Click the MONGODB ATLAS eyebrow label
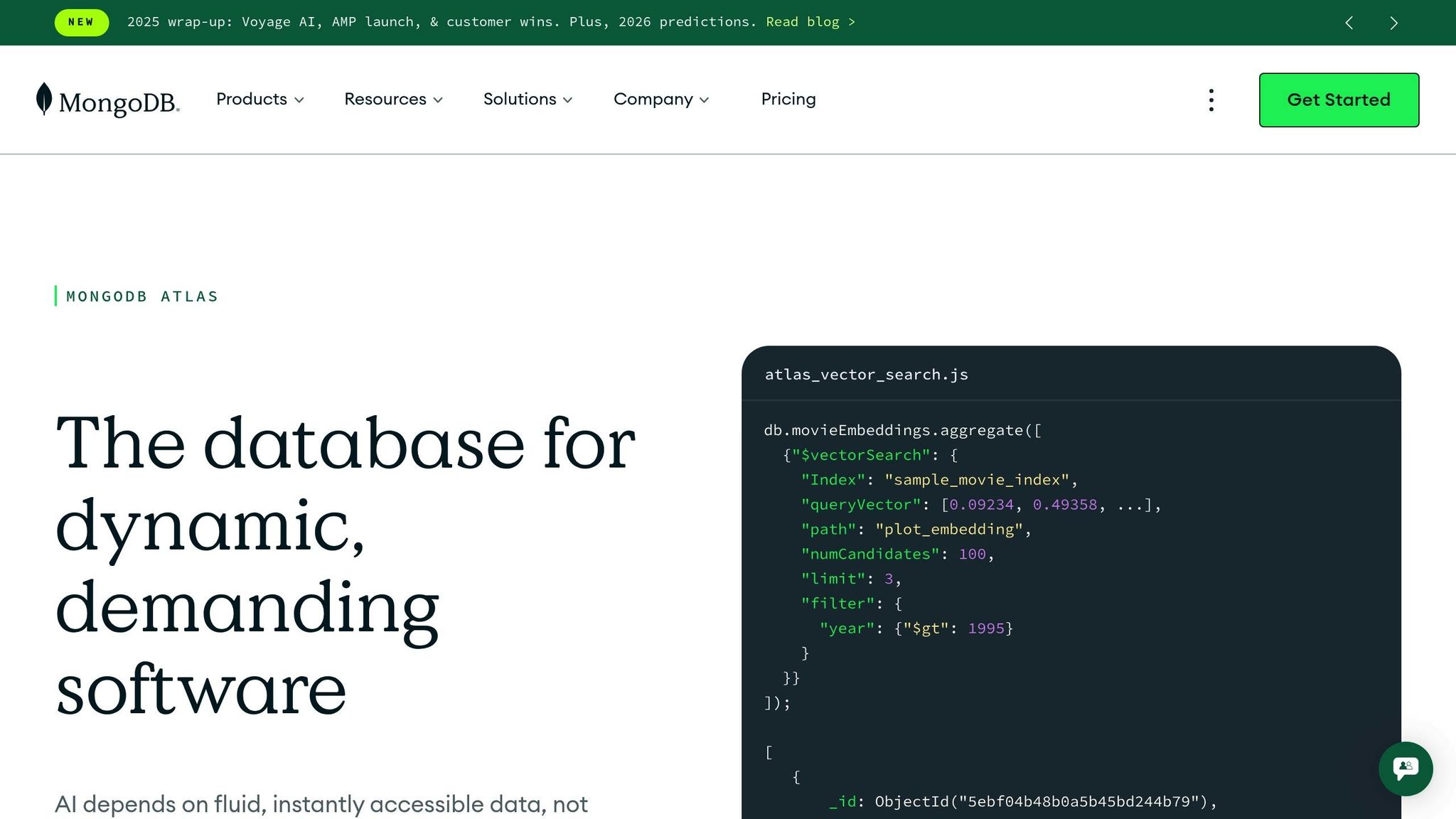 click(141, 296)
